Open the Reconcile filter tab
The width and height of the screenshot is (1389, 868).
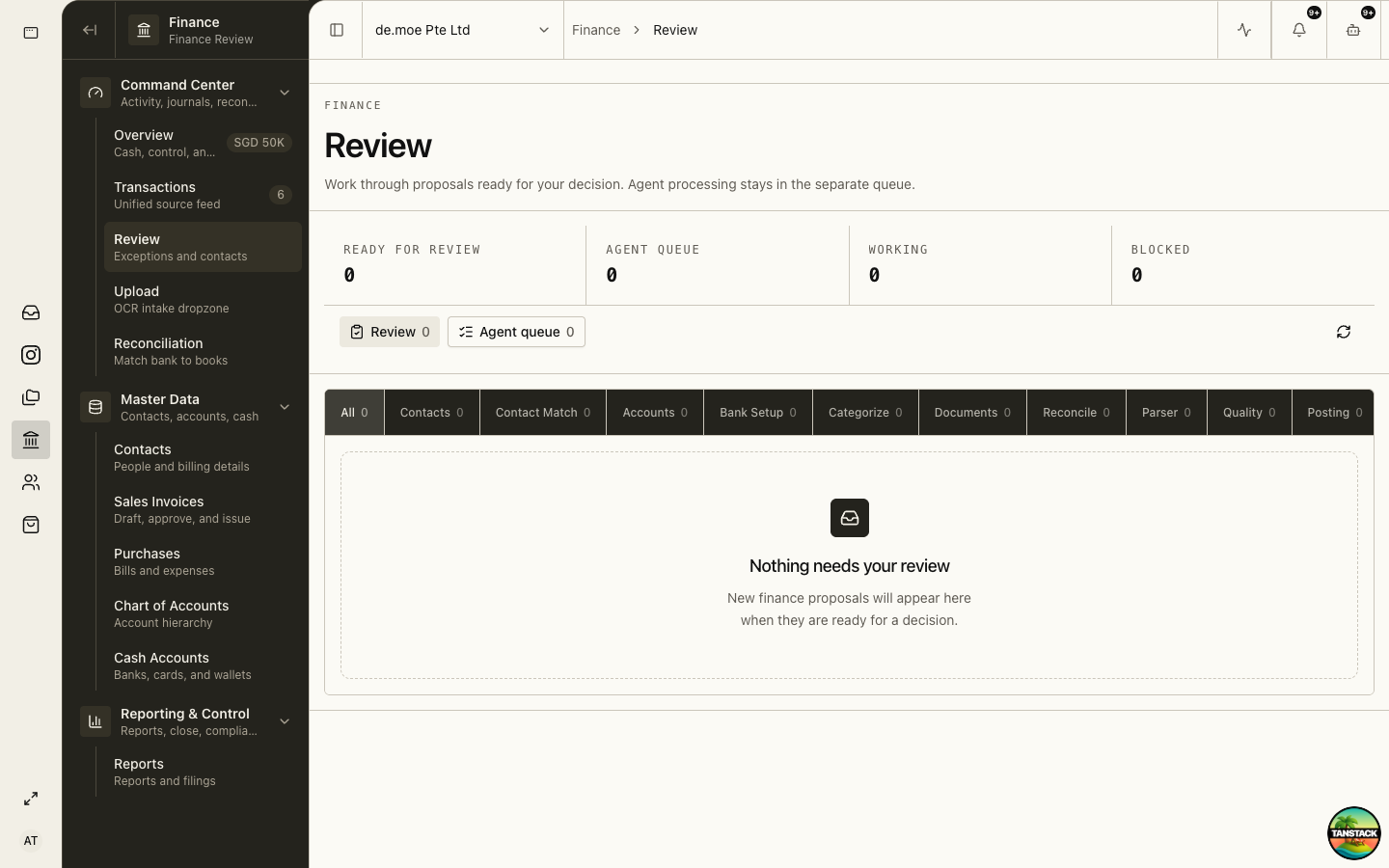click(1076, 413)
